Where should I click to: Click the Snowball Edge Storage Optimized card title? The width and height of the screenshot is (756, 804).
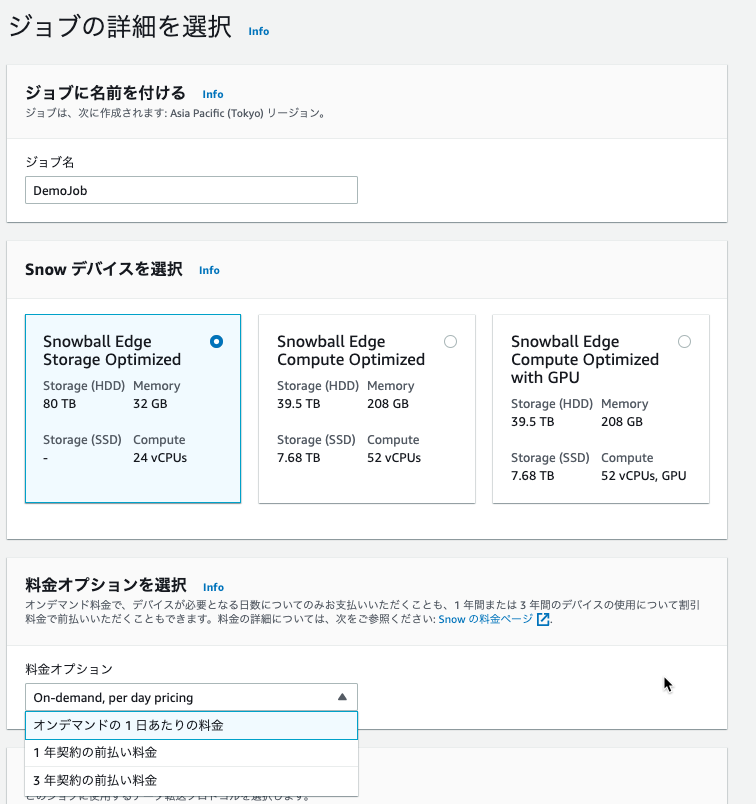[112, 350]
